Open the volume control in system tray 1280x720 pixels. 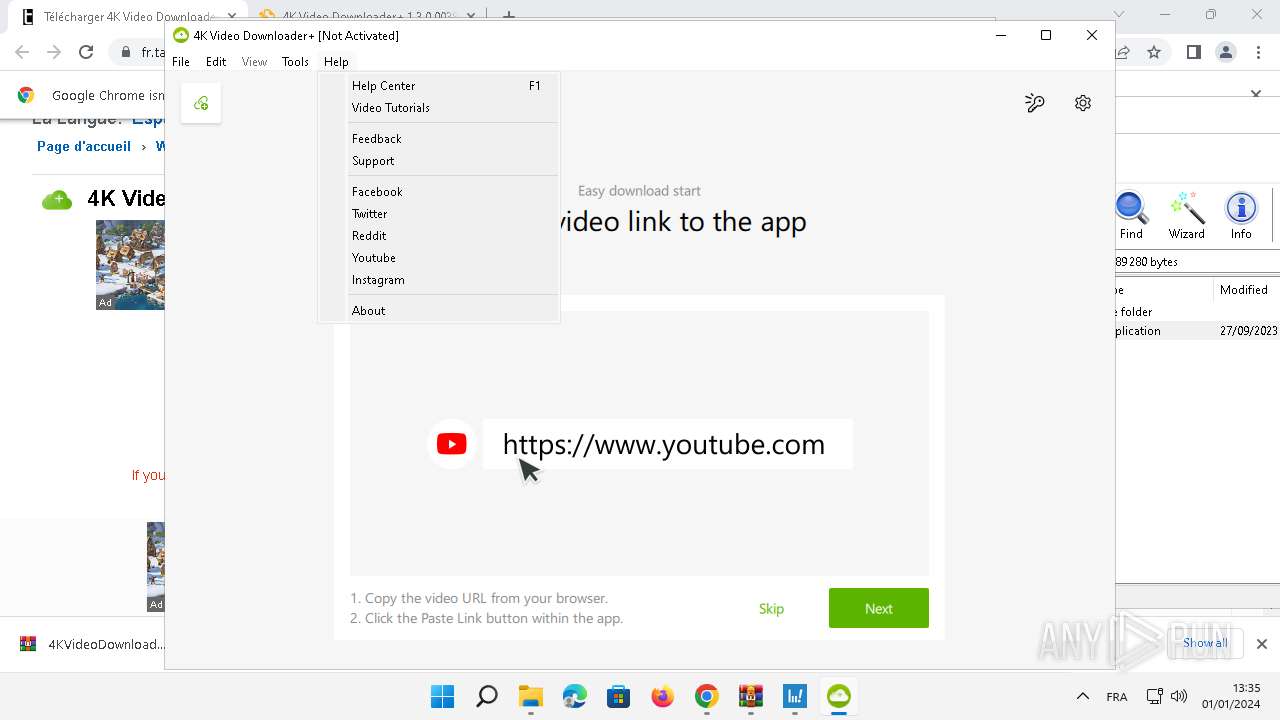click(1179, 696)
